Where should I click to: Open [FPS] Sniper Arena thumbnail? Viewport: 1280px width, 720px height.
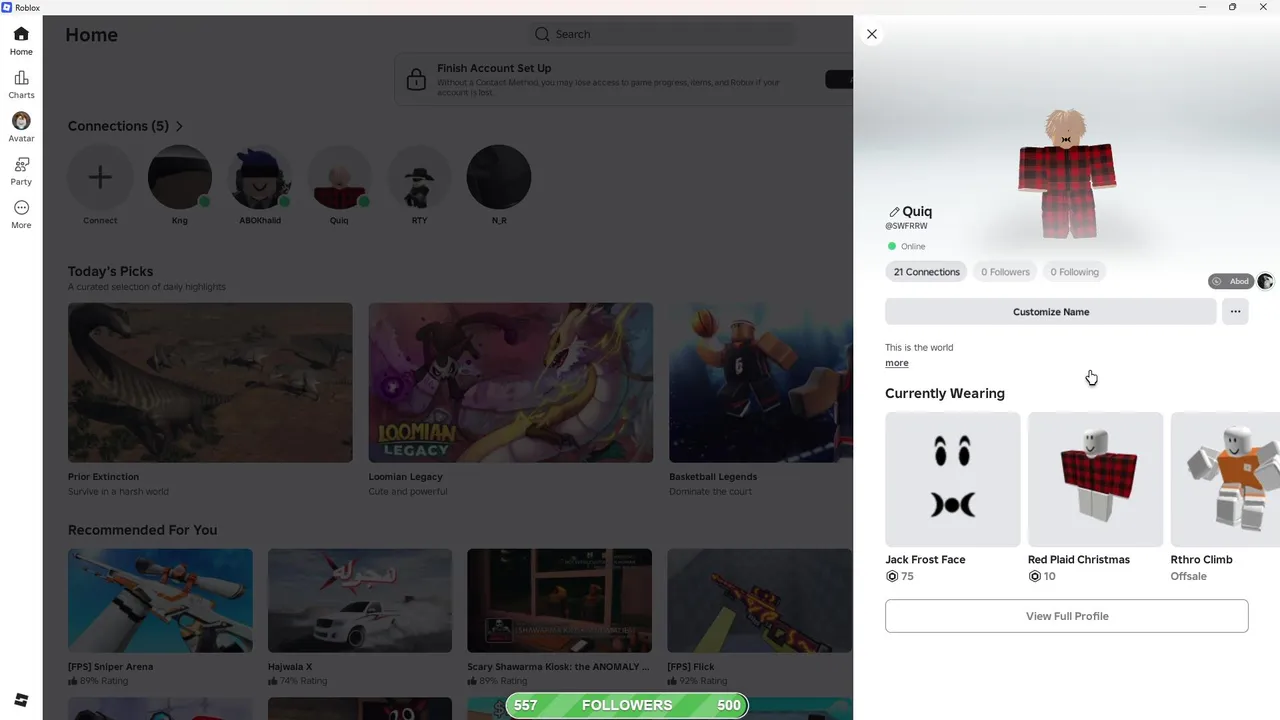pos(160,600)
